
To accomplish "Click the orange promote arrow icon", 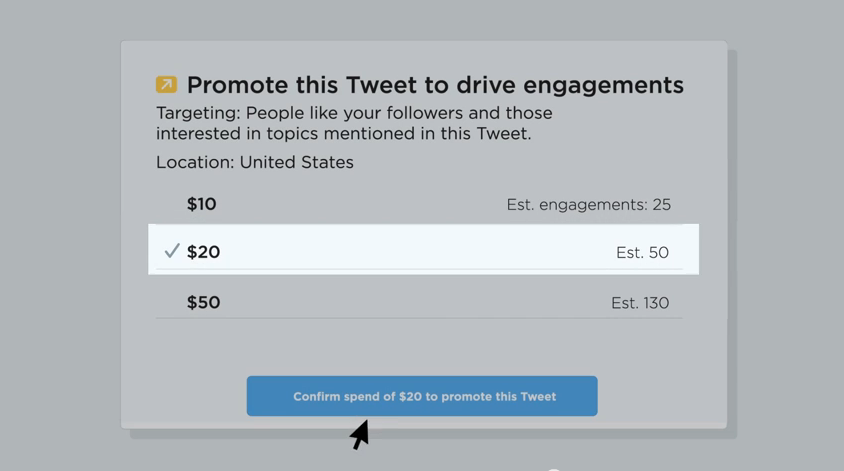I will coord(166,85).
